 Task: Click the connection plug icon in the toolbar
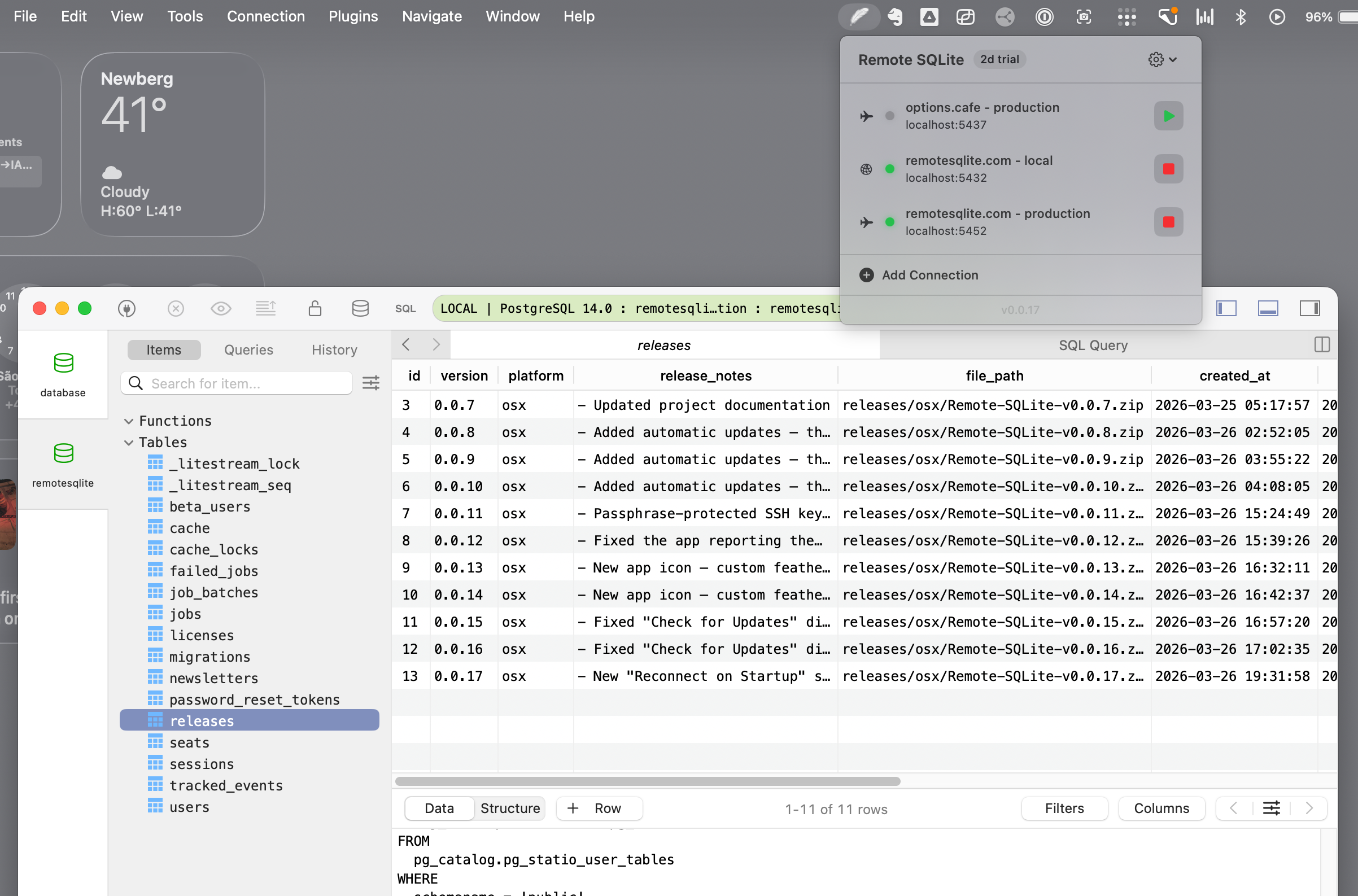pyautogui.click(x=127, y=309)
